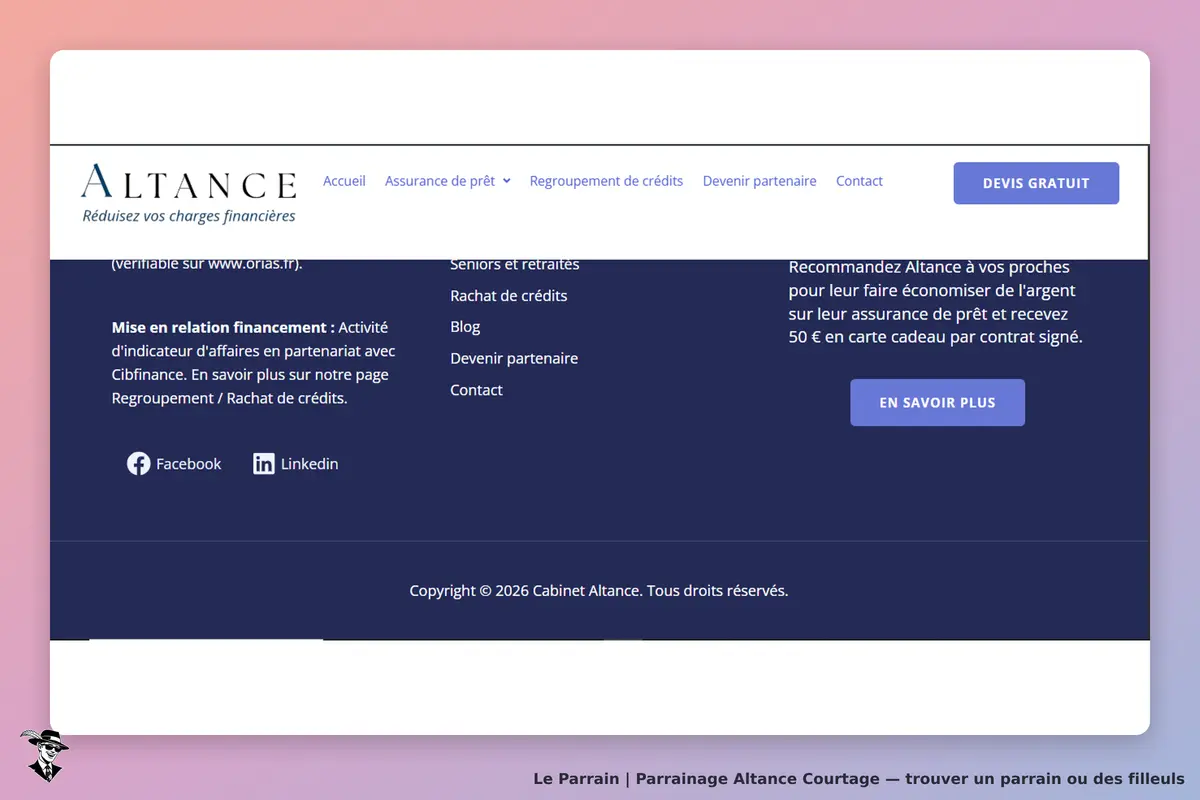Click the Devis Gratuit button

click(1036, 183)
